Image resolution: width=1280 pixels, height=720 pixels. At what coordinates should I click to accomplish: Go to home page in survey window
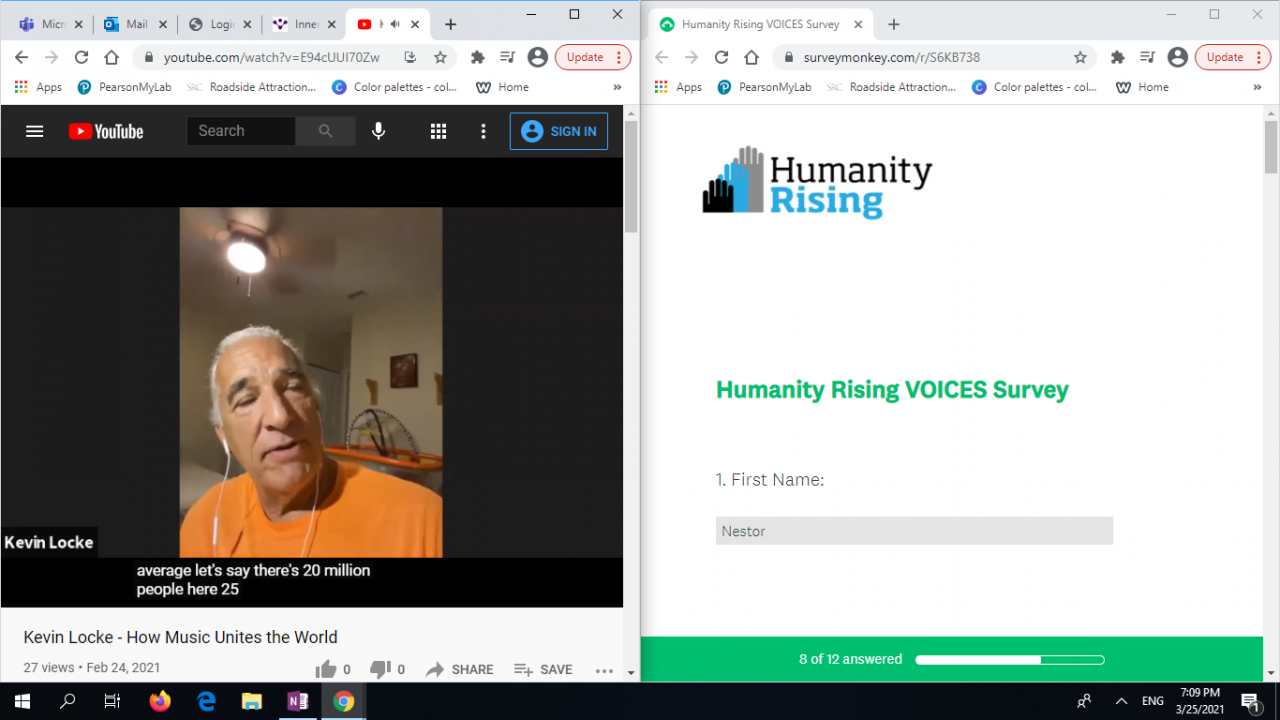752,57
